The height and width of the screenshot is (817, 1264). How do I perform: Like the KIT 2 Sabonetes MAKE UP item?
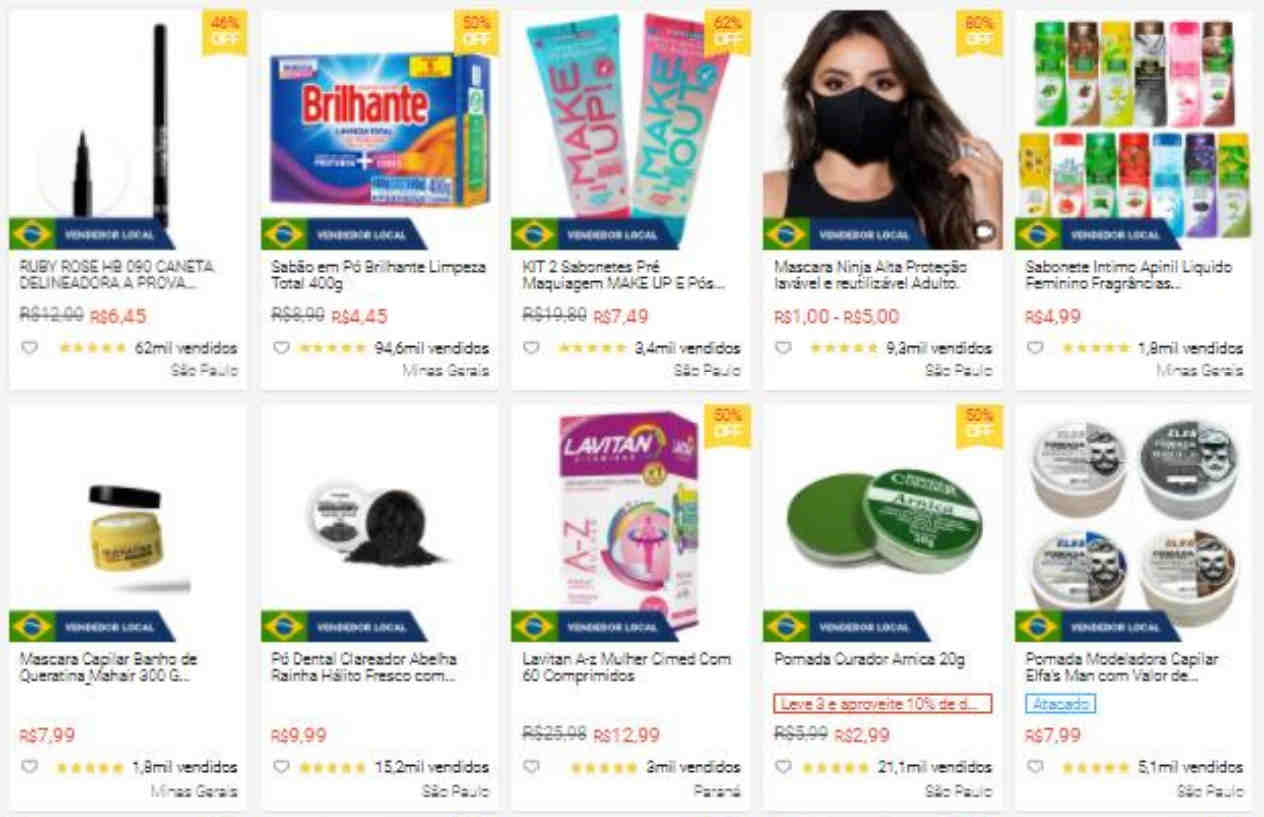point(532,348)
